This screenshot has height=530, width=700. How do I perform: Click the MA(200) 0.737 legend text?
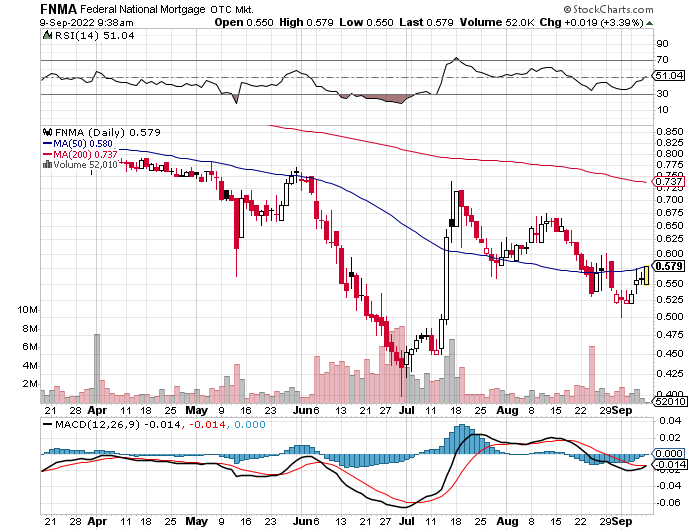point(85,154)
